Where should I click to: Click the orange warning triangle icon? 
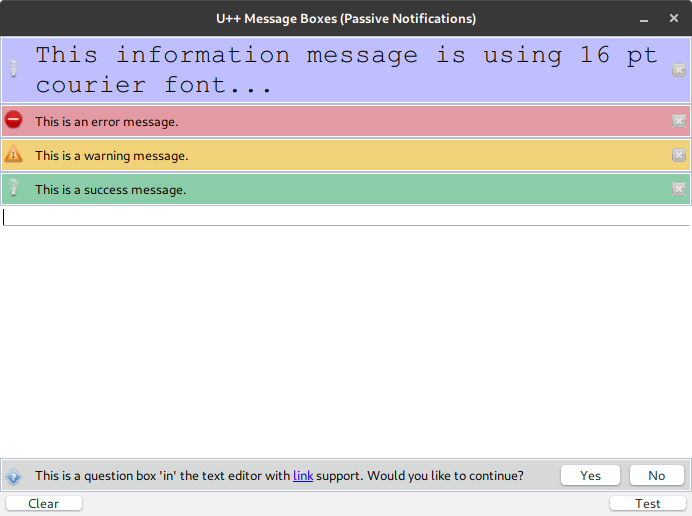click(14, 155)
